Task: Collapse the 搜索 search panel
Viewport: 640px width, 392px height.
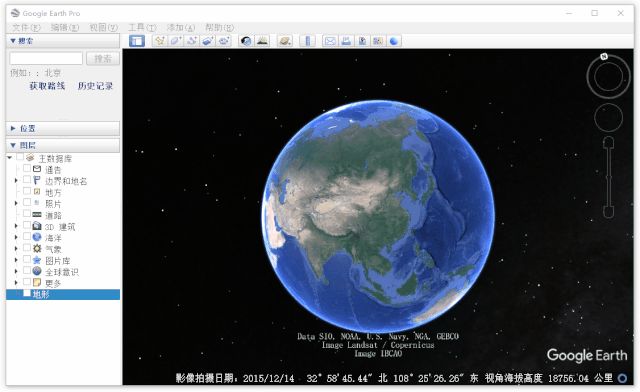Action: tap(13, 41)
